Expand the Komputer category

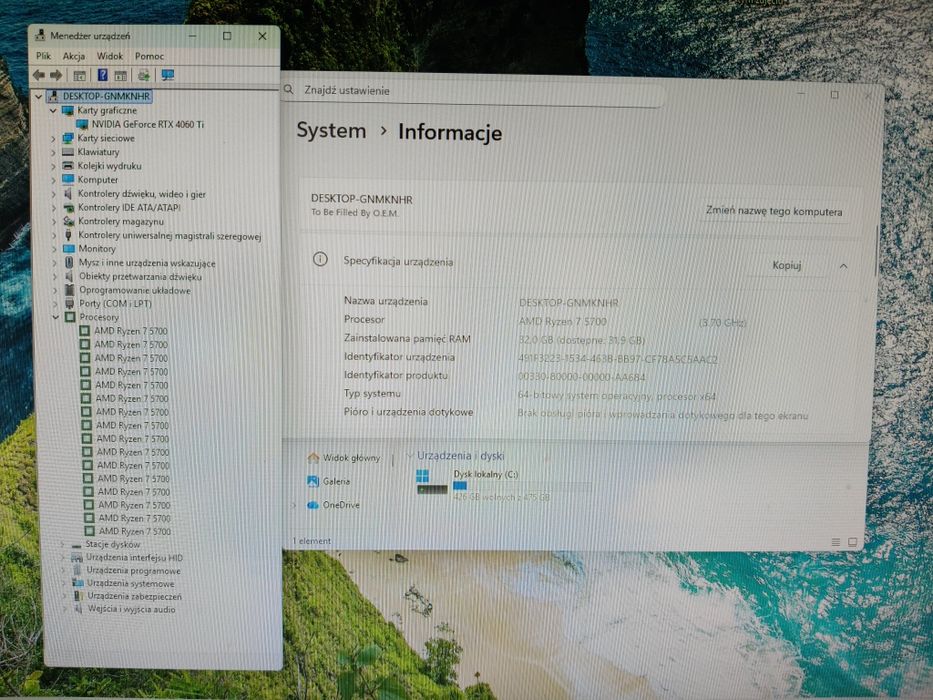pos(54,180)
